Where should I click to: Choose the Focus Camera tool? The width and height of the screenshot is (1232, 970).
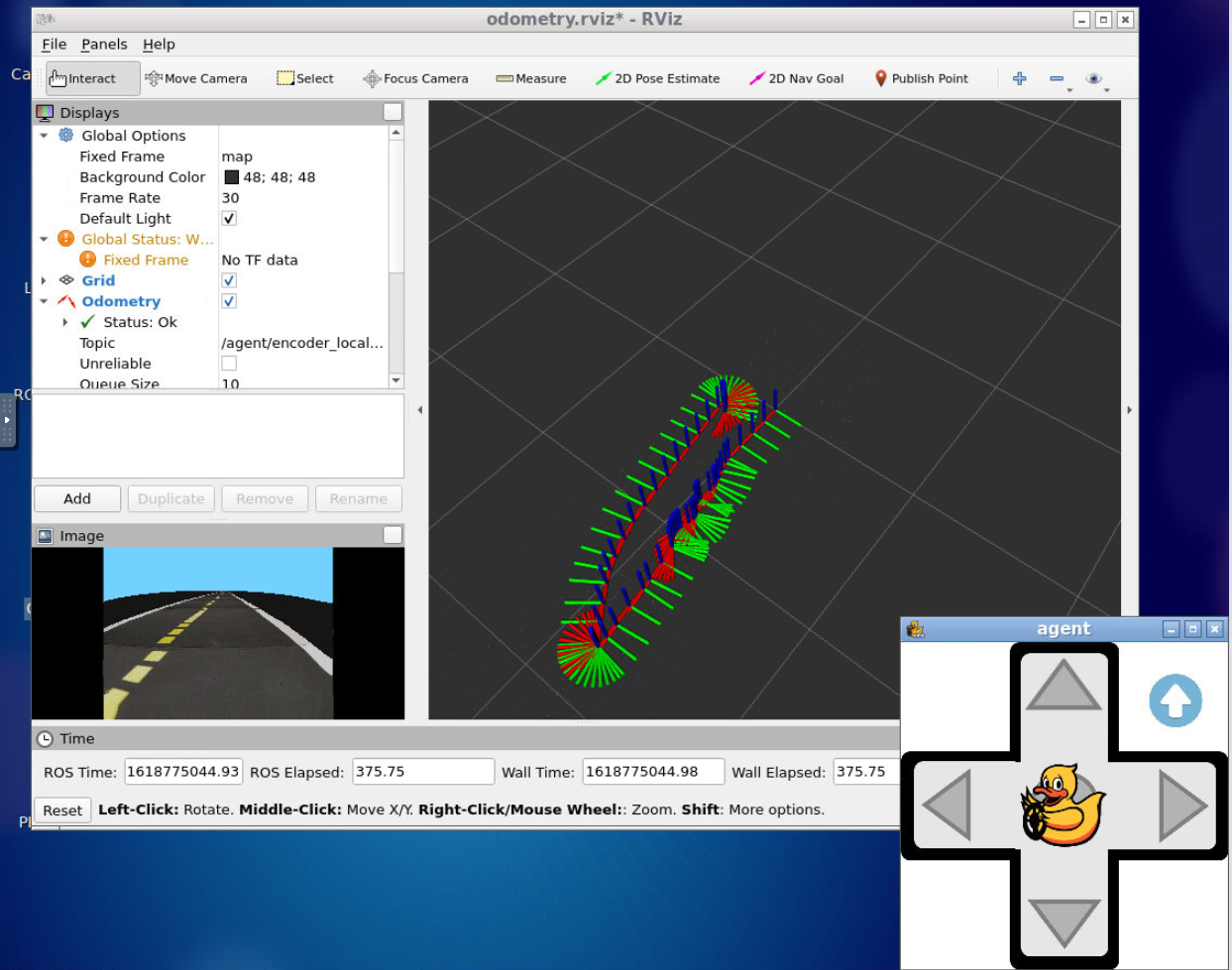(x=415, y=78)
